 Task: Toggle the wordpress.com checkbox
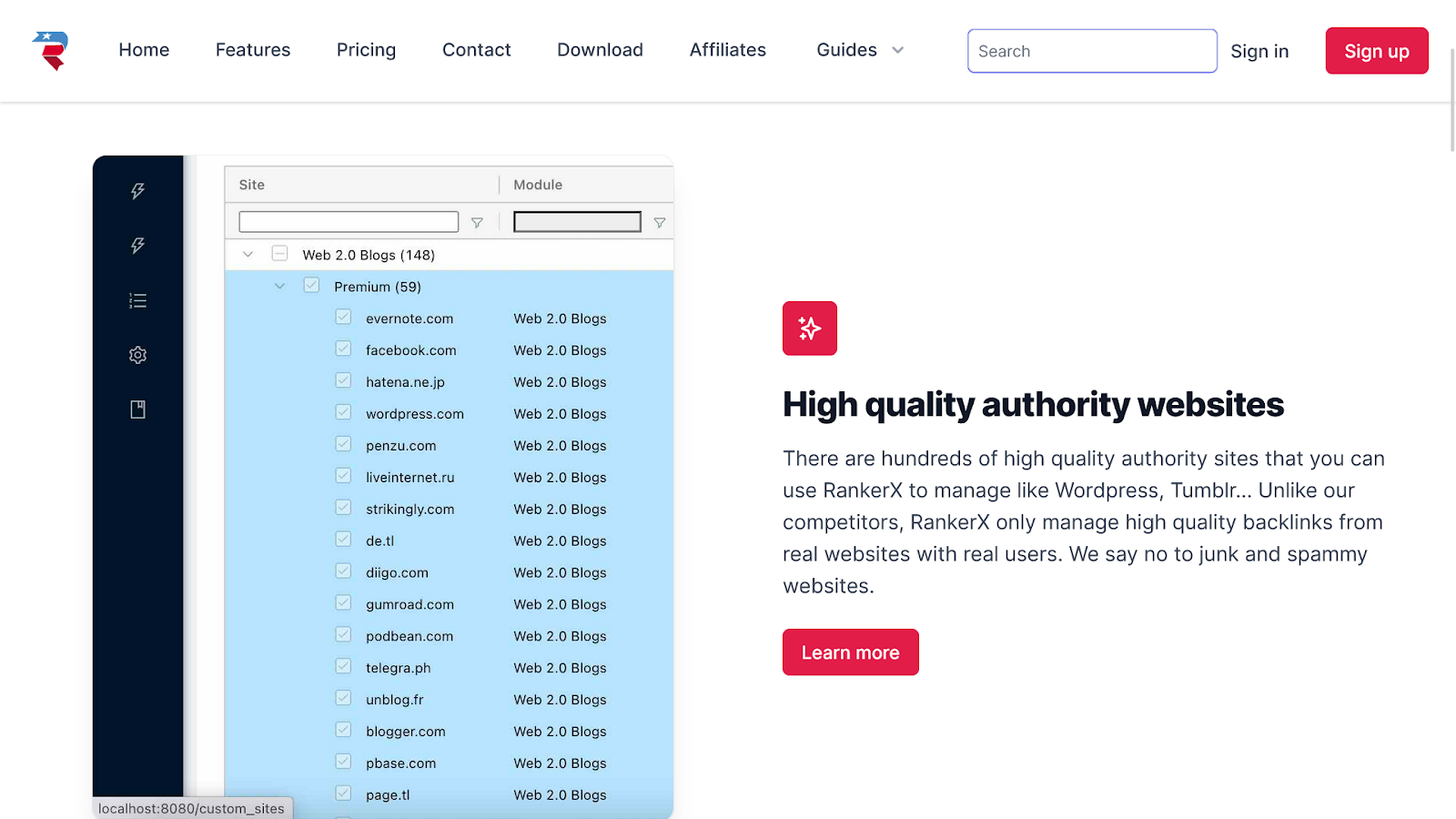click(x=343, y=412)
